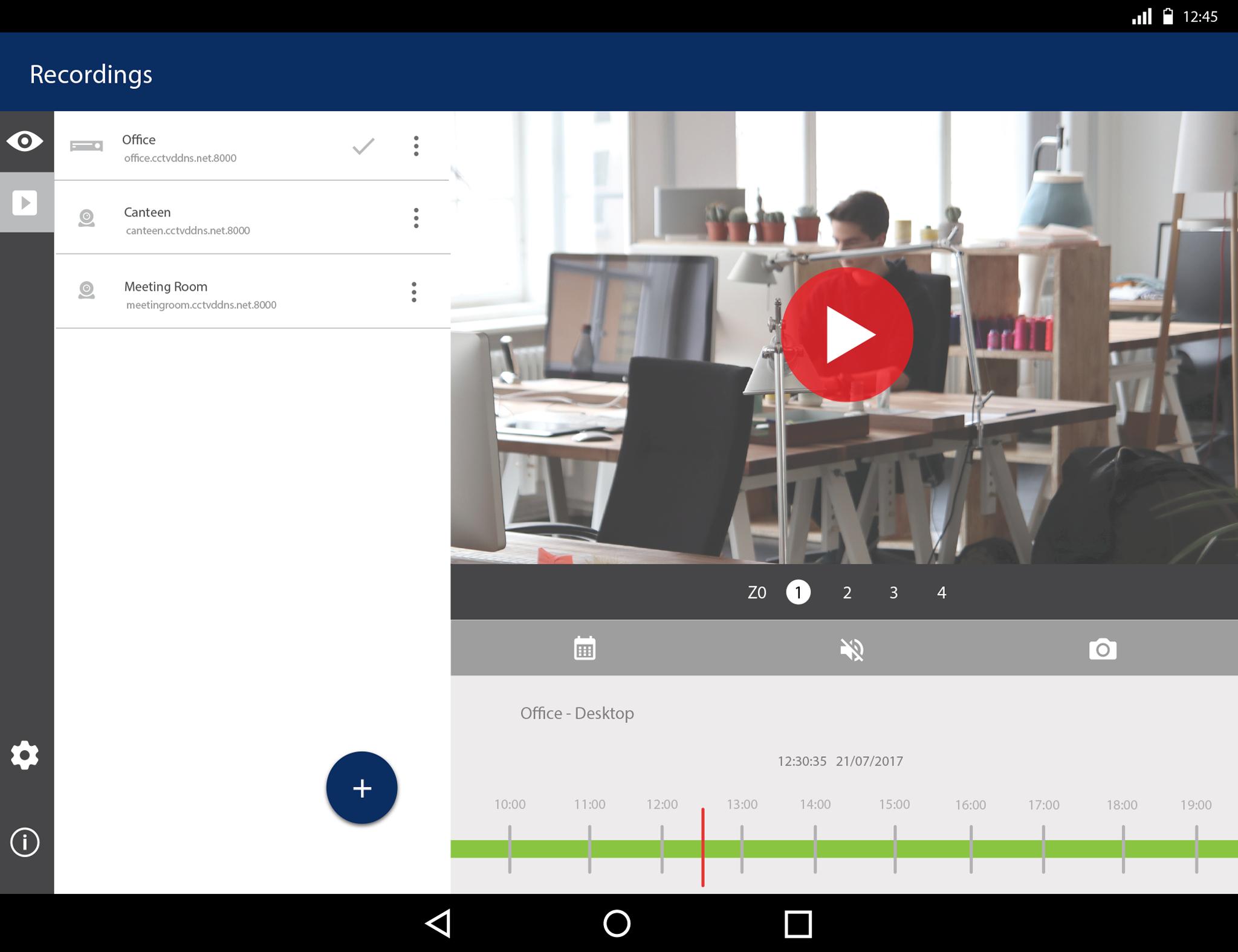Screen dimensions: 1238x952
Task: Switch to camera channel 3
Action: [x=893, y=592]
